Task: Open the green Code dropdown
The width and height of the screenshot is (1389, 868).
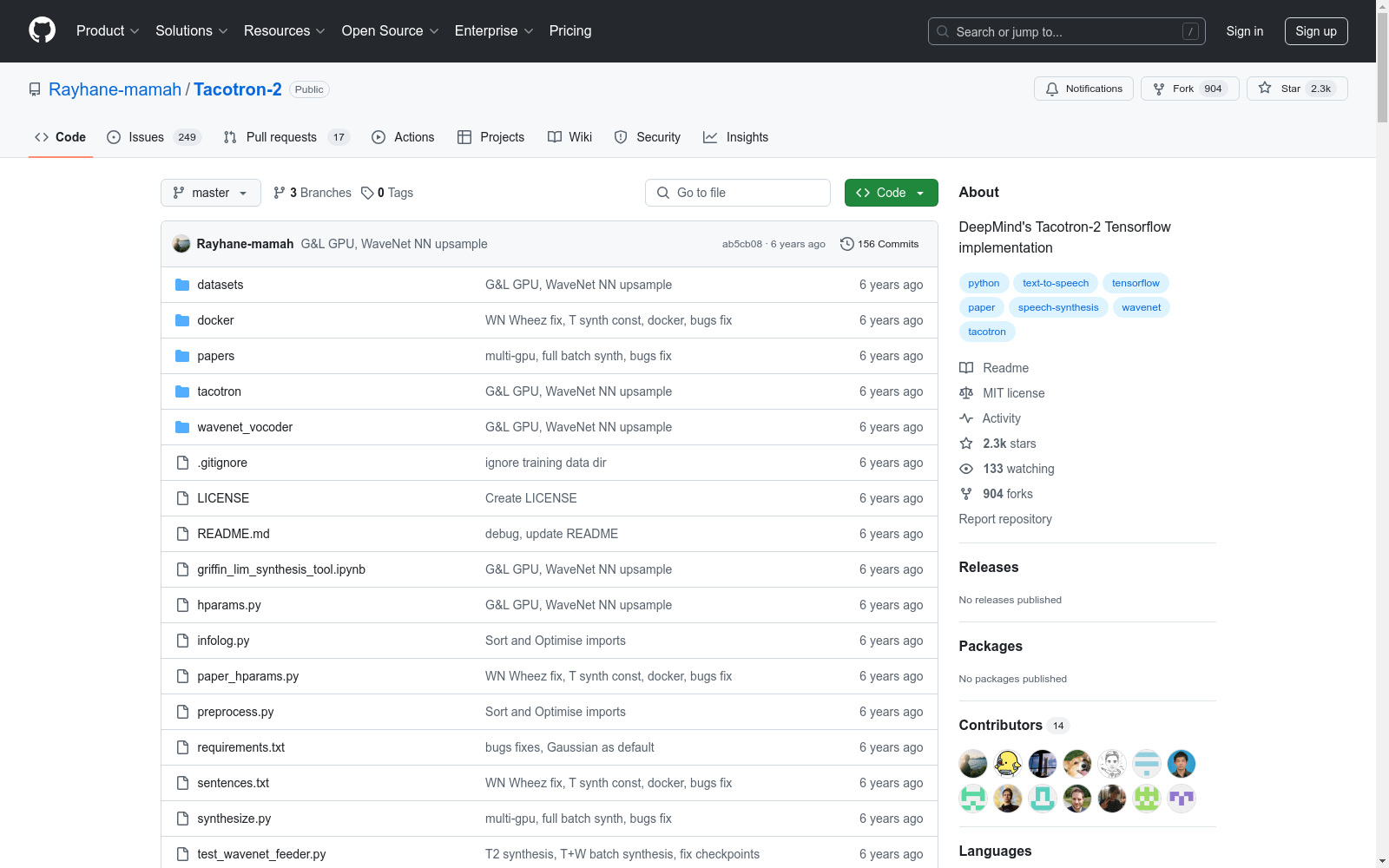Action: click(x=892, y=193)
